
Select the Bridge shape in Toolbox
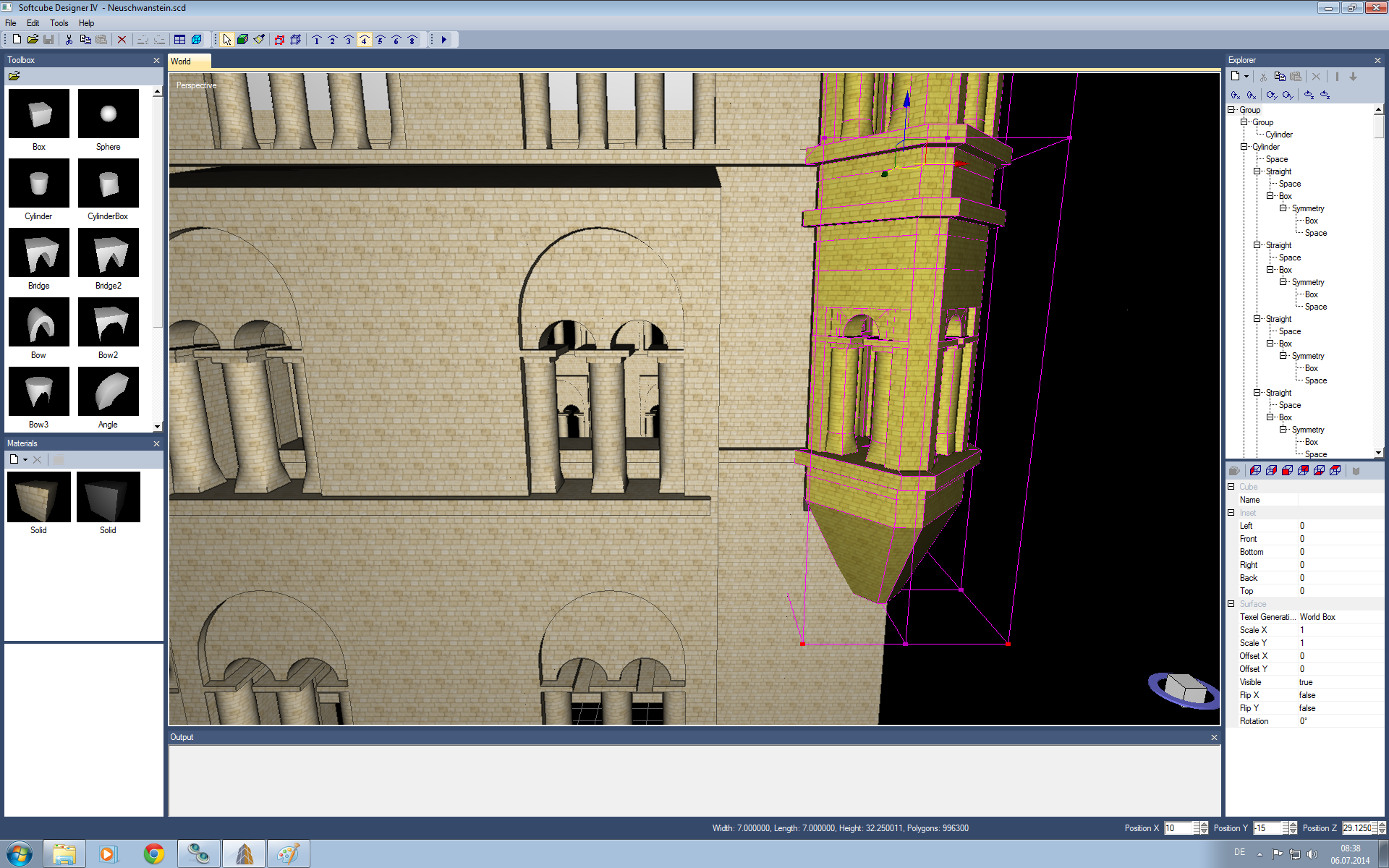pos(39,253)
